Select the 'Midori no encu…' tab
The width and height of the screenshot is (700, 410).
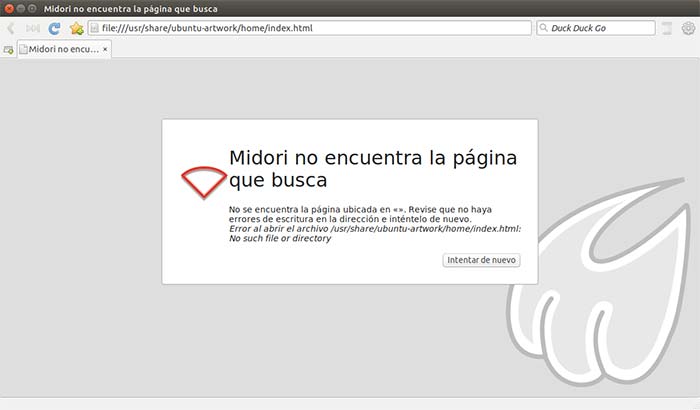[64, 49]
